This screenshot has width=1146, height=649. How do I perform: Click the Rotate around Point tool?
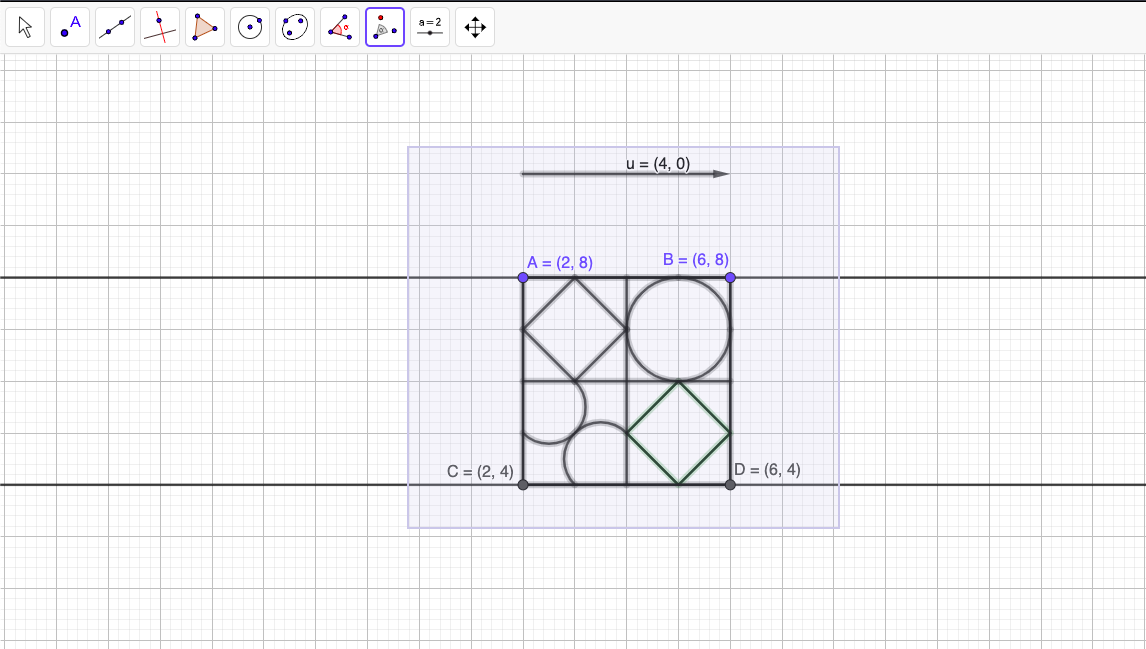385,27
